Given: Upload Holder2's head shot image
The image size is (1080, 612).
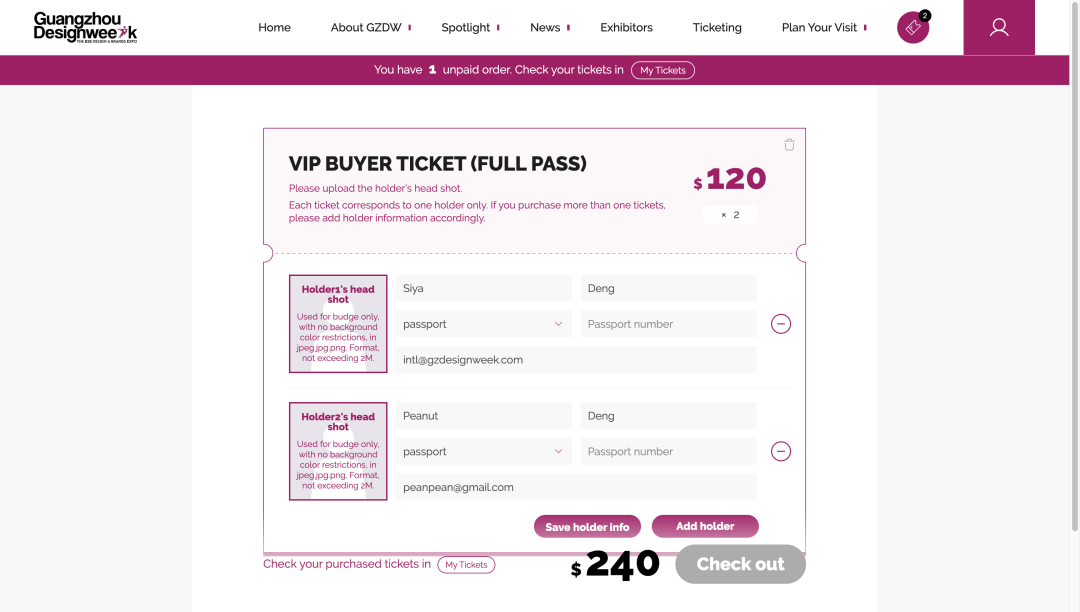Looking at the screenshot, I should (338, 451).
